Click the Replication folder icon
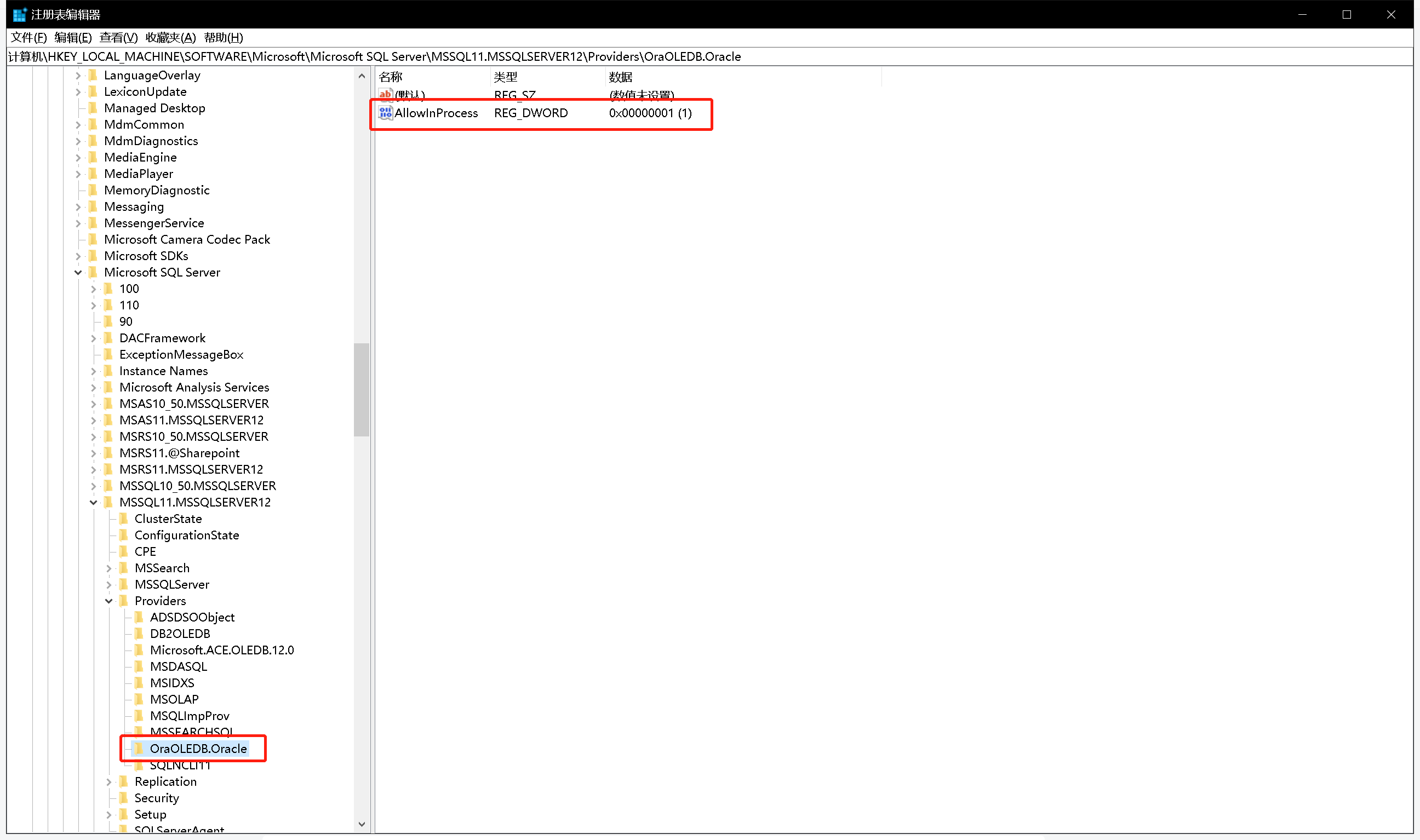 coord(124,781)
